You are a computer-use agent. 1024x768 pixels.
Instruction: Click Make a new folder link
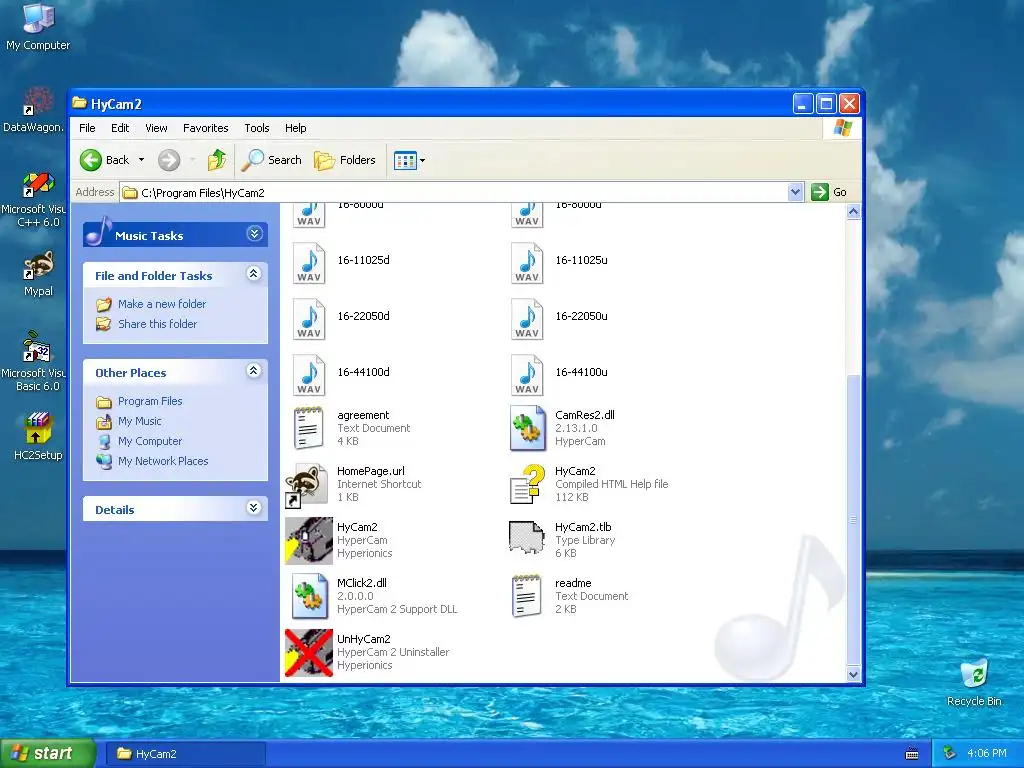click(x=162, y=304)
